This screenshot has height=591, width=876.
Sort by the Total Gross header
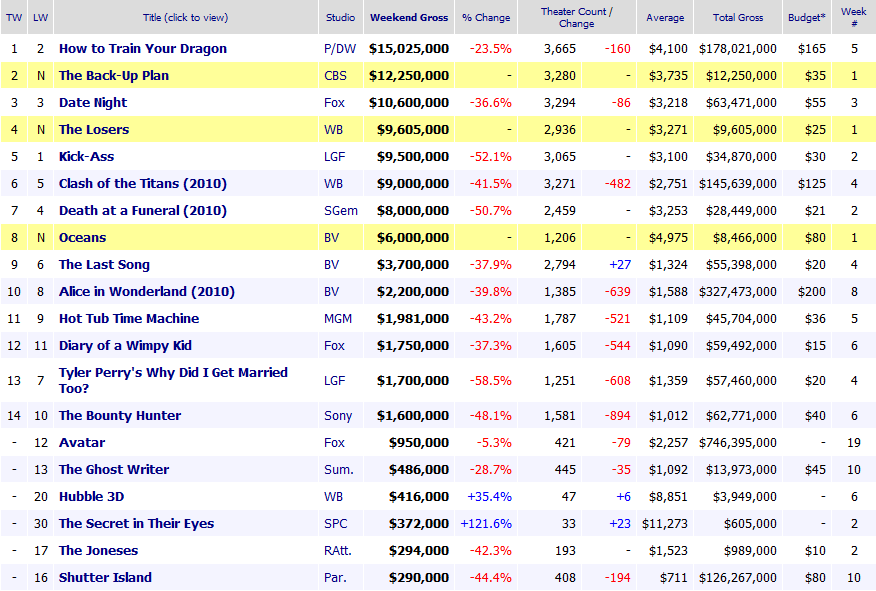(737, 17)
